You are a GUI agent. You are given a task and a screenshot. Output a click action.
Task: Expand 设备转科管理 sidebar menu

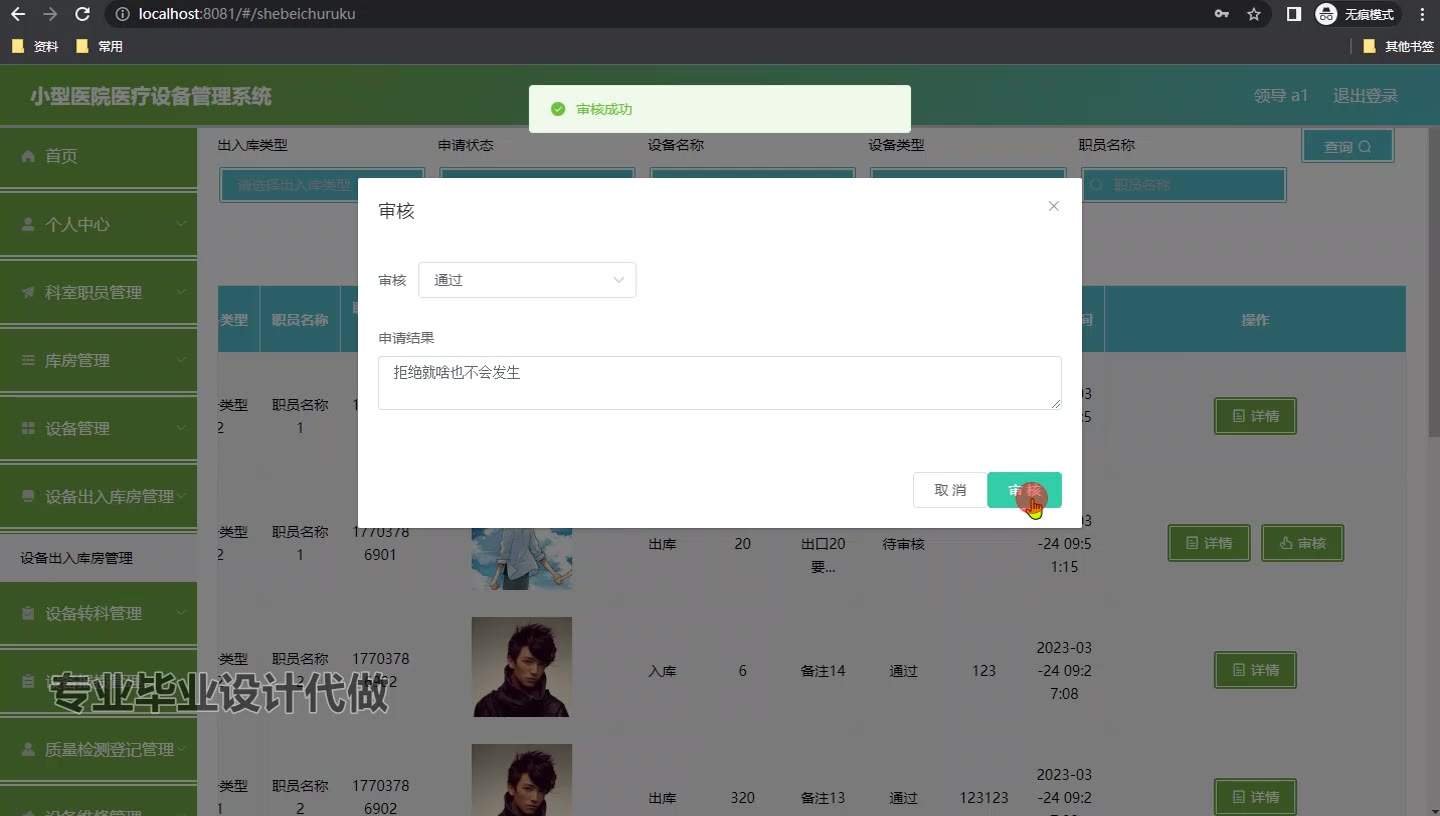pyautogui.click(x=98, y=613)
